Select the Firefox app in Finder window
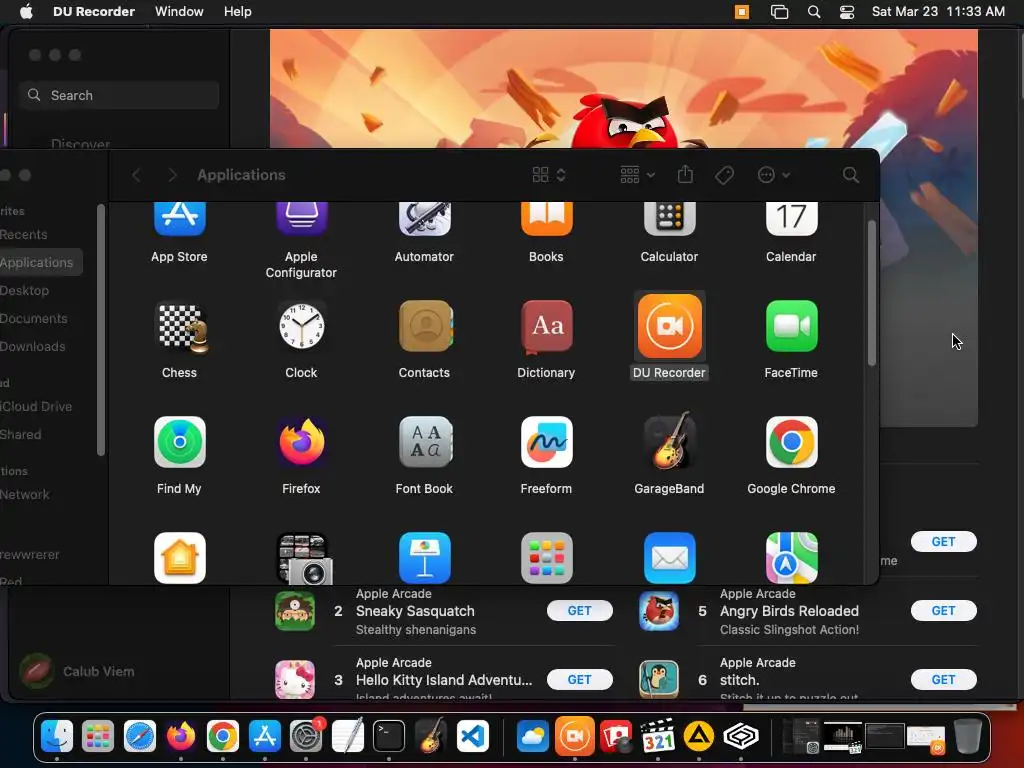1024x768 pixels. coord(301,442)
